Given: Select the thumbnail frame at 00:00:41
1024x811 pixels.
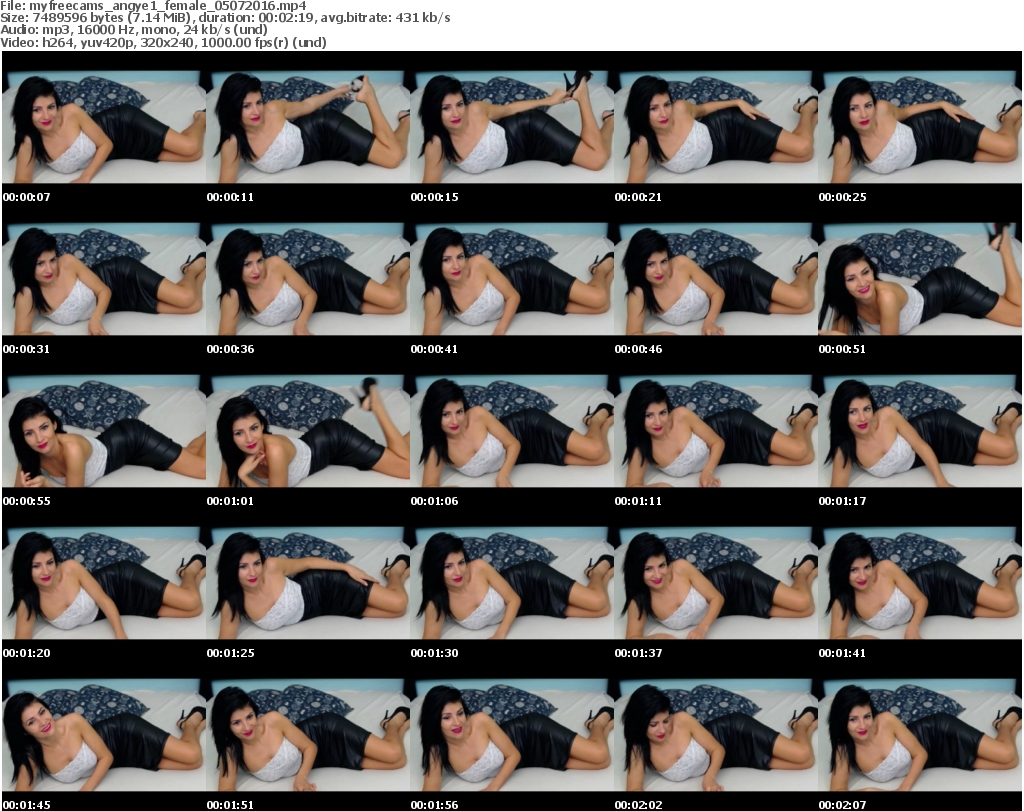Looking at the screenshot, I should 512,279.
